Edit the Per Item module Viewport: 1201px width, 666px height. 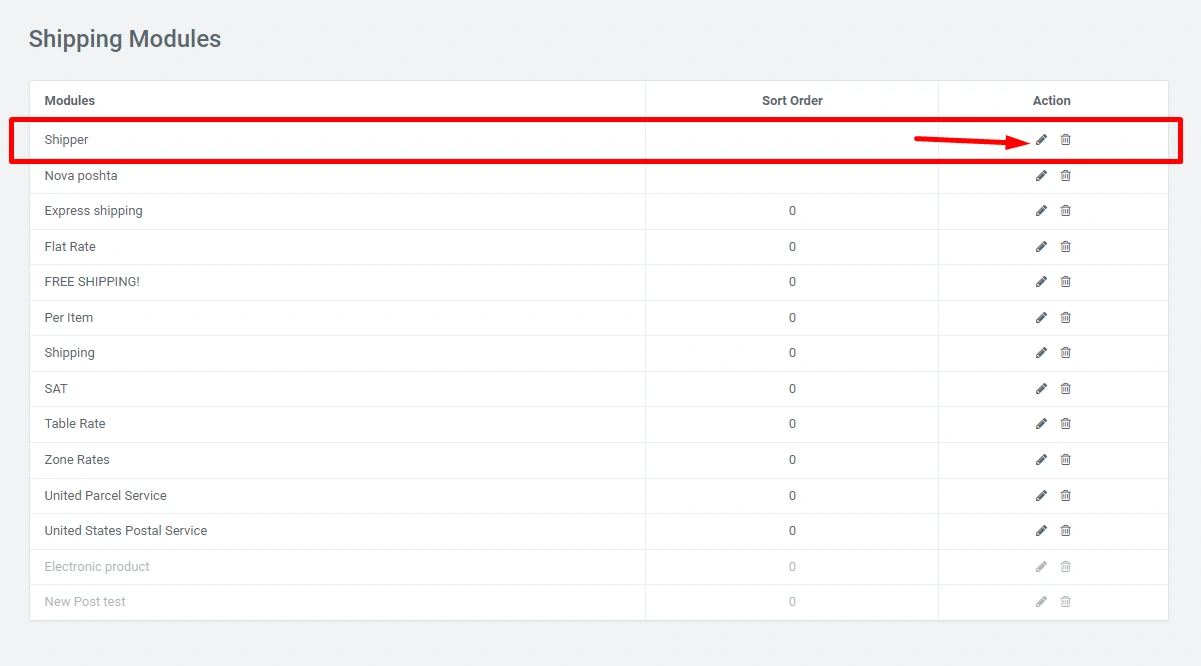click(x=1041, y=318)
